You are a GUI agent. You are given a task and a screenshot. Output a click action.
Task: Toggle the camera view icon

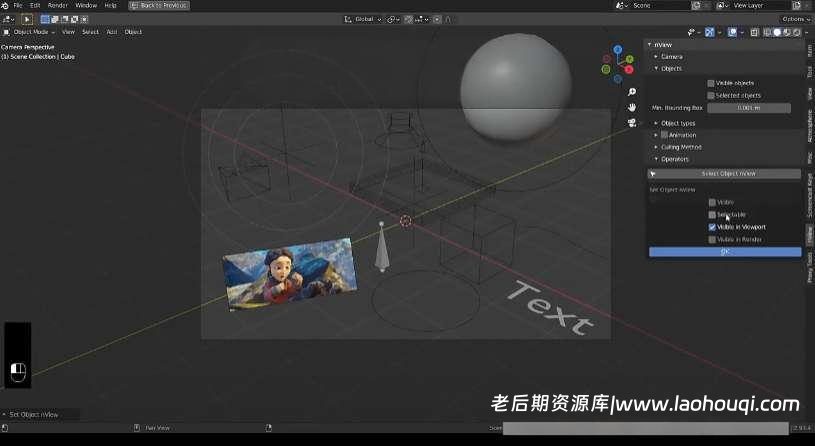coord(632,123)
